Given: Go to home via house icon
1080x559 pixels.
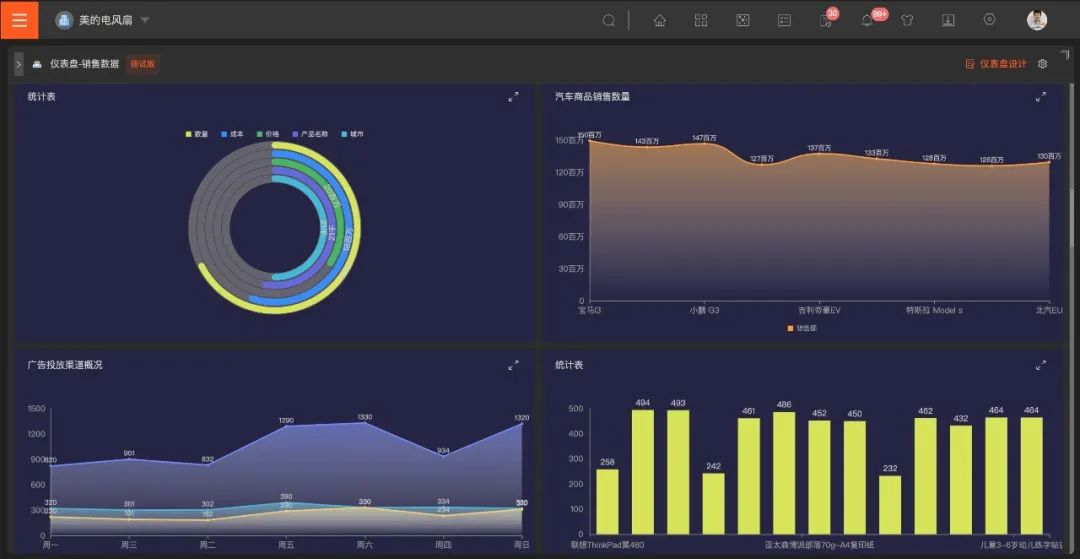Looking at the screenshot, I should coord(660,20).
